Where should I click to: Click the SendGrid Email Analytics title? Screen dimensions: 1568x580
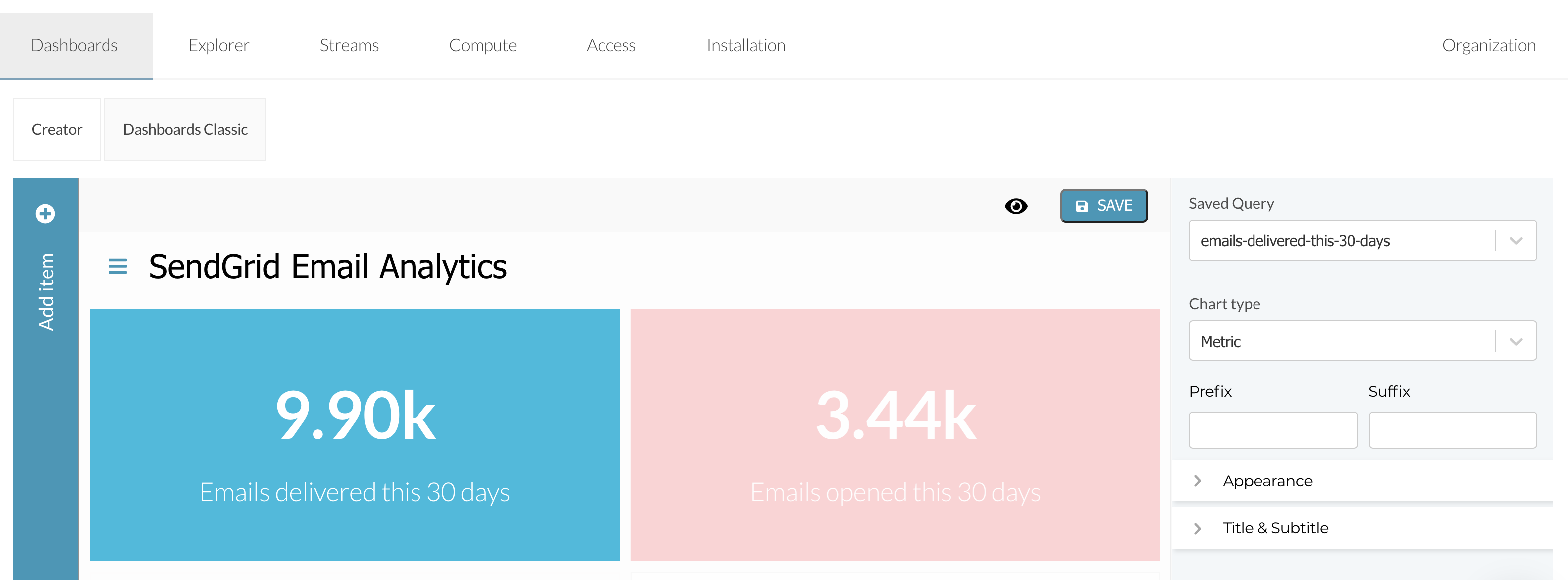click(327, 267)
